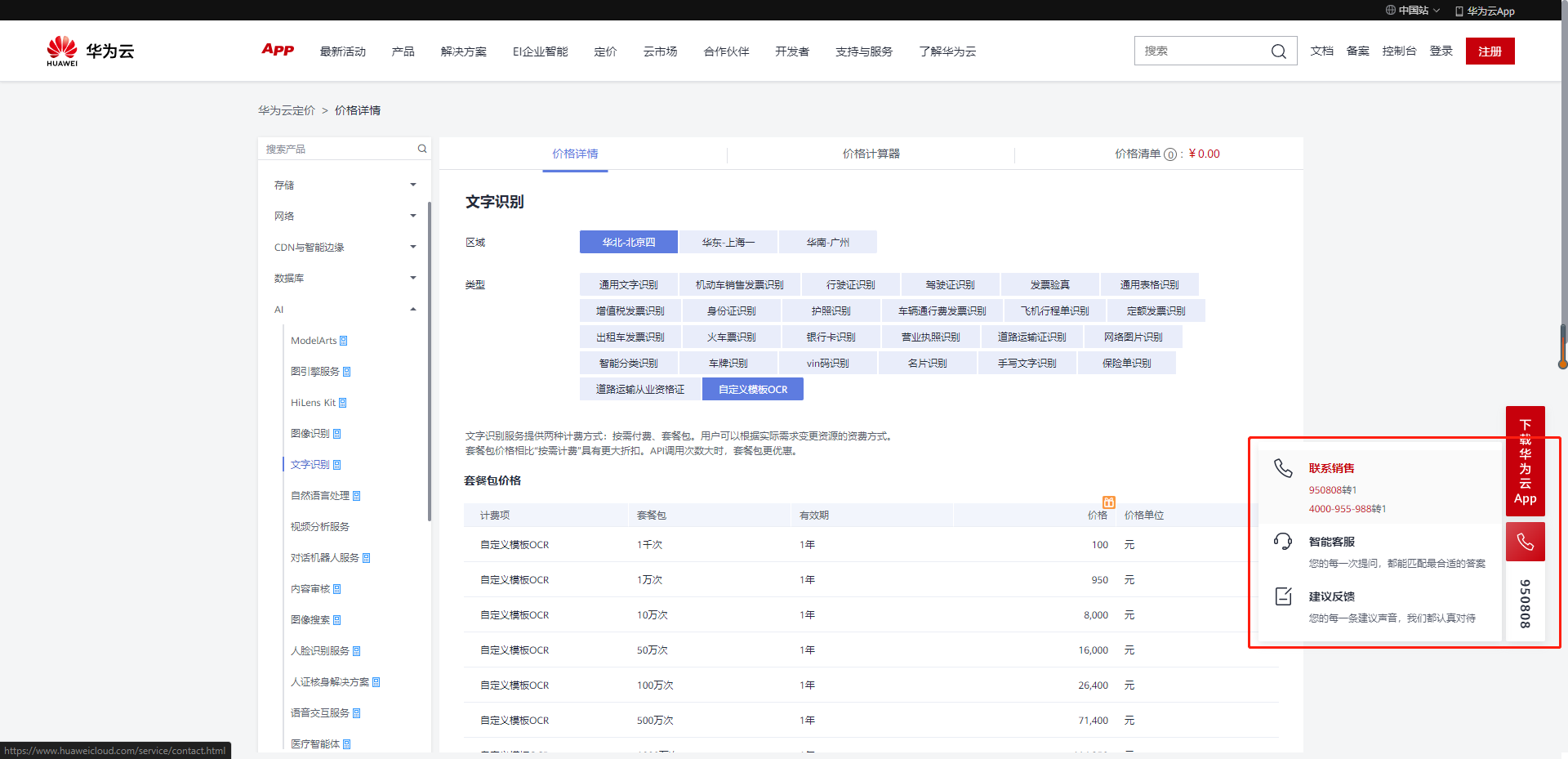Click the document icon beside 图像识别

[x=337, y=434]
